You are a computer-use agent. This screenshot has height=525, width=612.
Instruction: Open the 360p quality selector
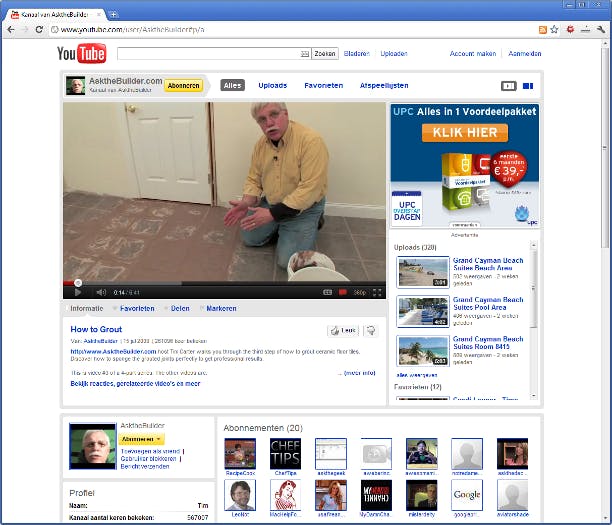click(359, 292)
